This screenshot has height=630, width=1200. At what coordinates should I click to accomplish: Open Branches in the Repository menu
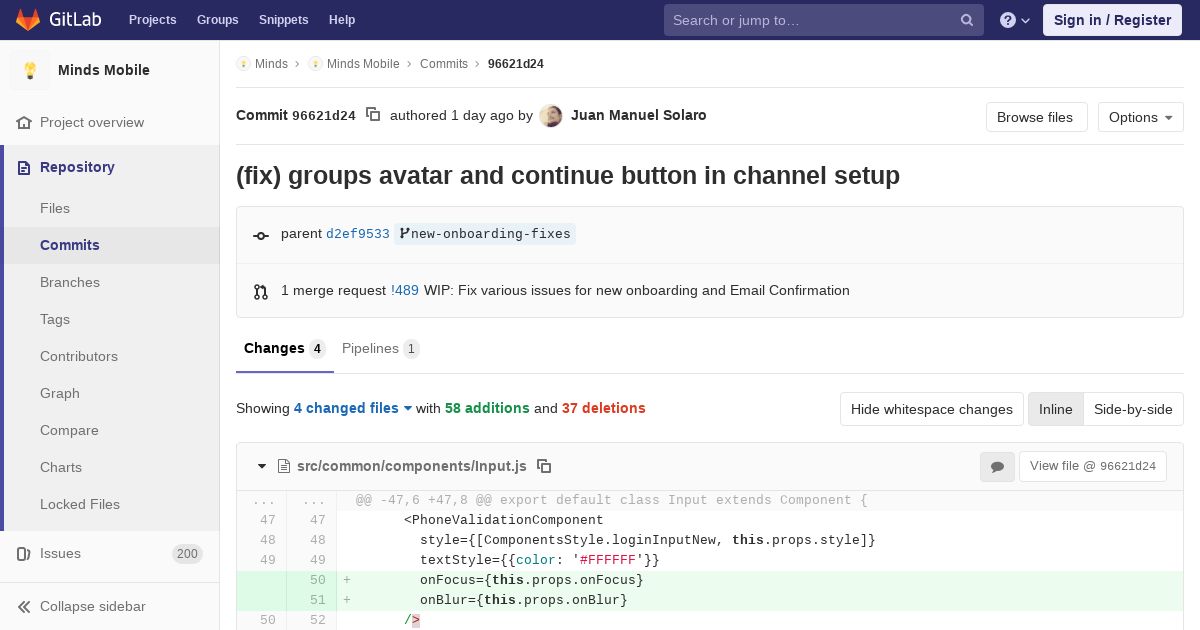pyautogui.click(x=70, y=282)
